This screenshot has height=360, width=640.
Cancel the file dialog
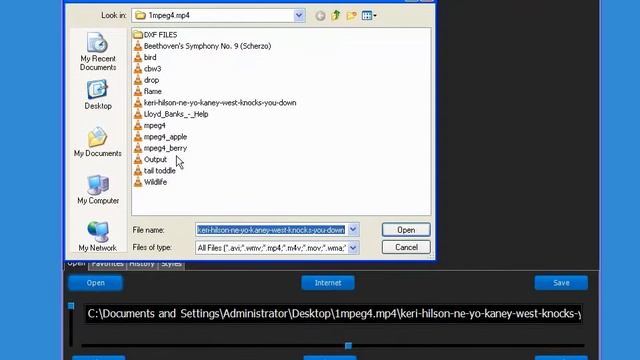pyautogui.click(x=406, y=247)
